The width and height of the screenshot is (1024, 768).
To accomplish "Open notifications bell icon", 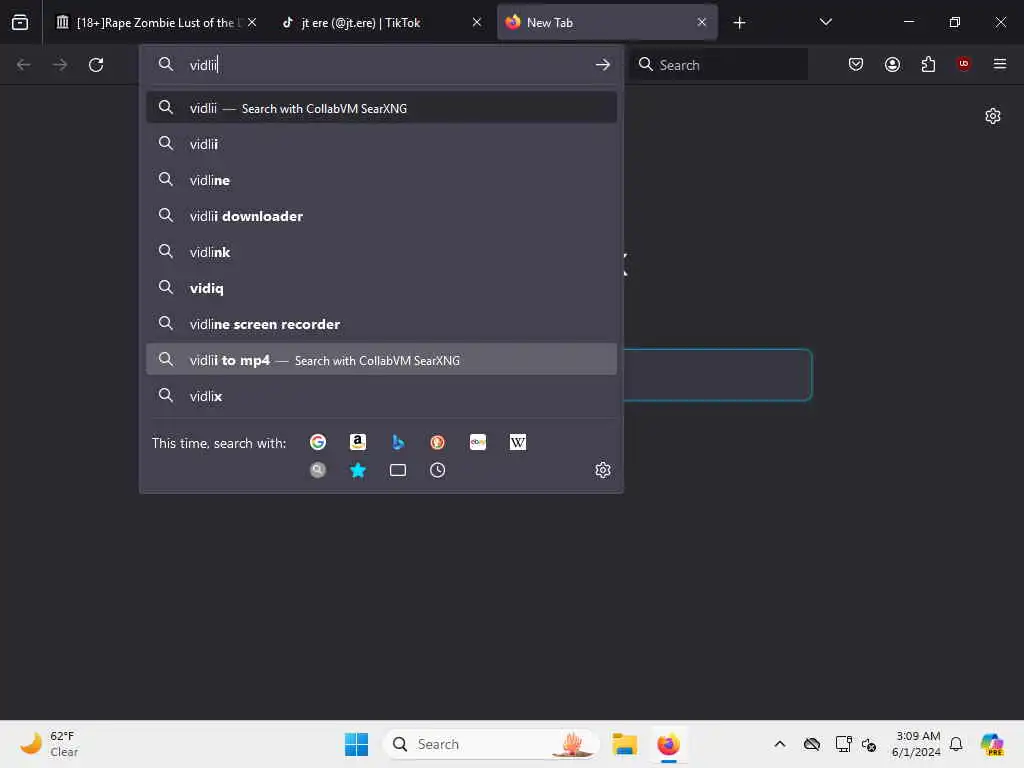I will tap(956, 744).
